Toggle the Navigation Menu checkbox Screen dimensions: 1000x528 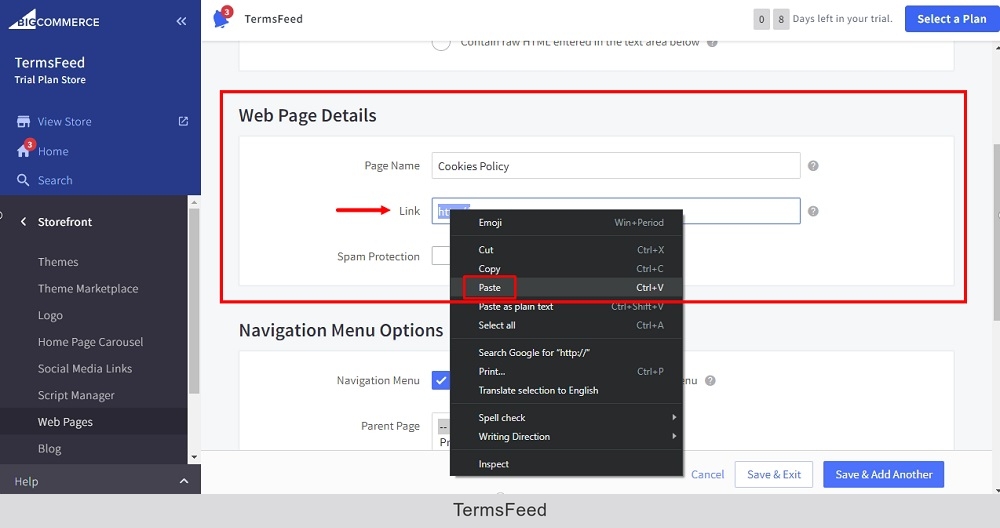441,380
